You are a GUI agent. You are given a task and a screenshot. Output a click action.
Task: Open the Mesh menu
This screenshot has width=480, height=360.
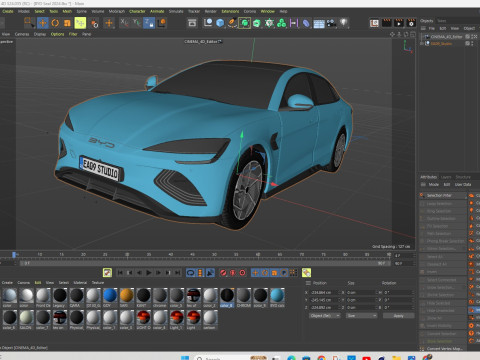pos(67,11)
